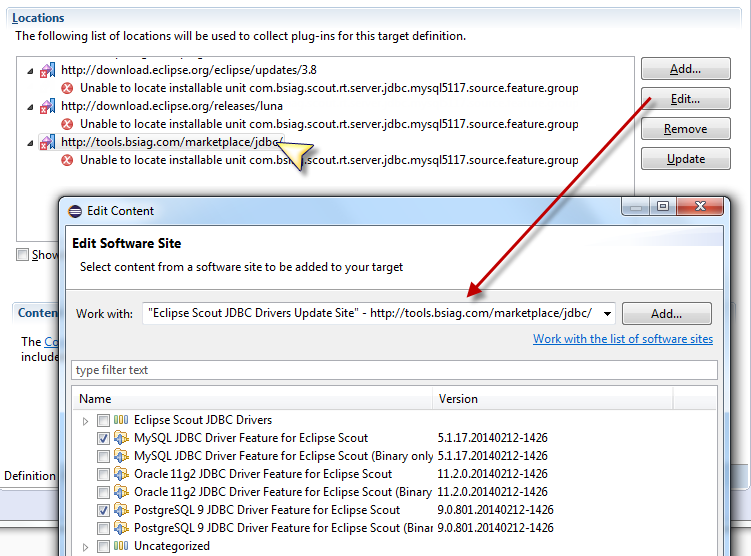Select the http://tools.bsiag.com/marketplace/jdbc/ location row

click(x=172, y=142)
